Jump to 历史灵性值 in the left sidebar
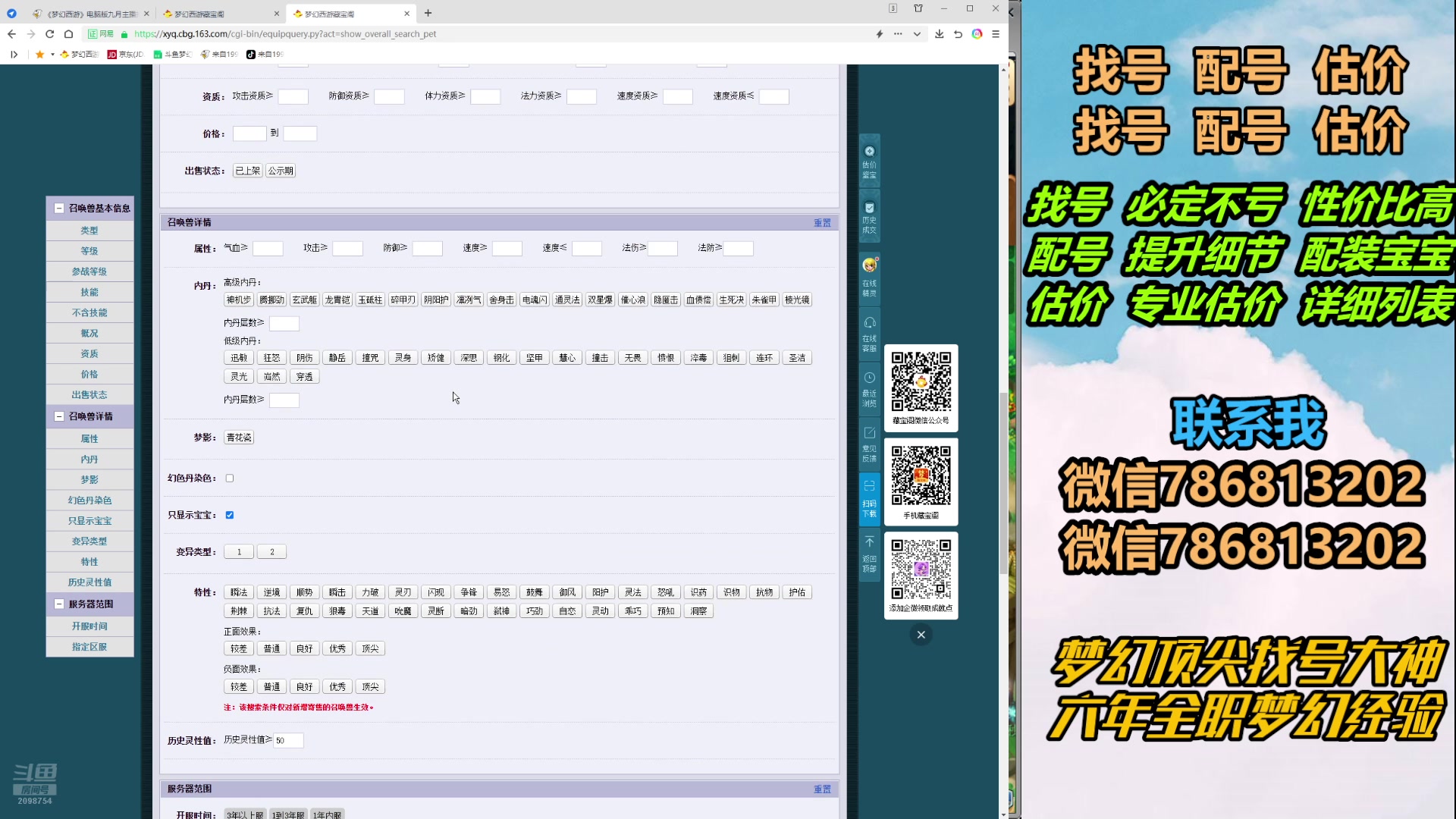The width and height of the screenshot is (1456, 819). tap(89, 582)
